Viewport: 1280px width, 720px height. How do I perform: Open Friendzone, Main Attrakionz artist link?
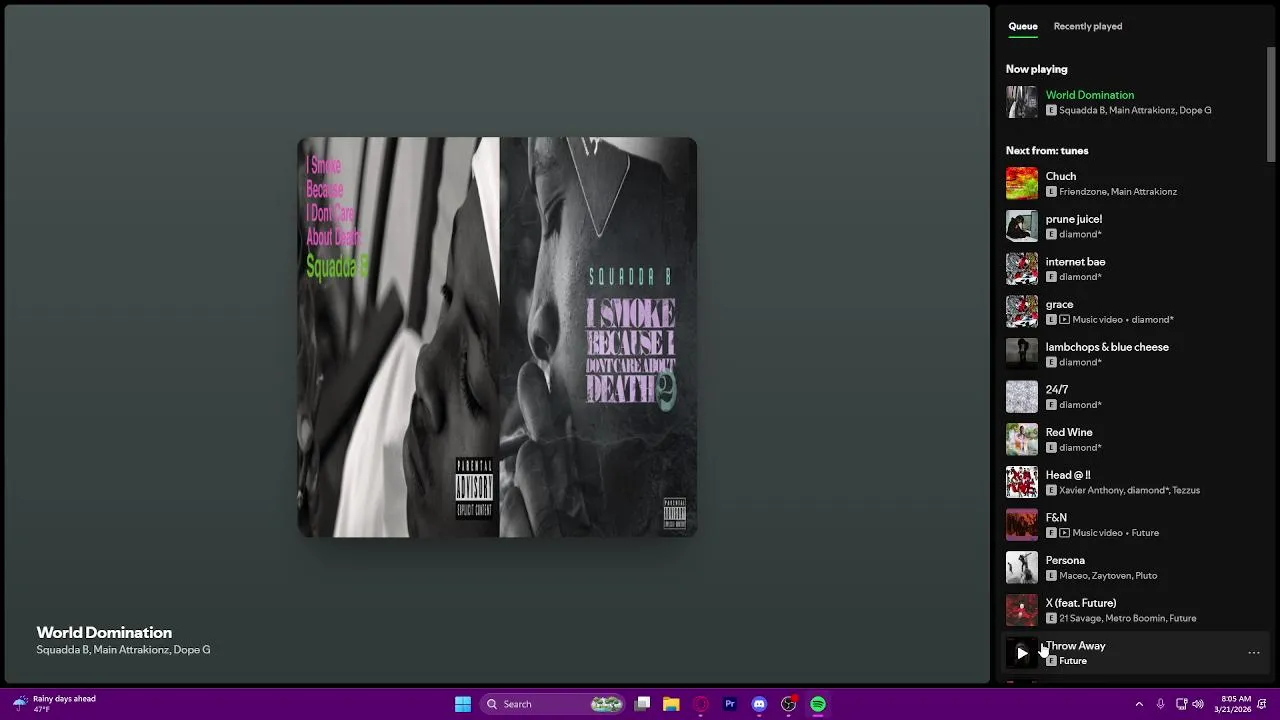tap(1118, 192)
